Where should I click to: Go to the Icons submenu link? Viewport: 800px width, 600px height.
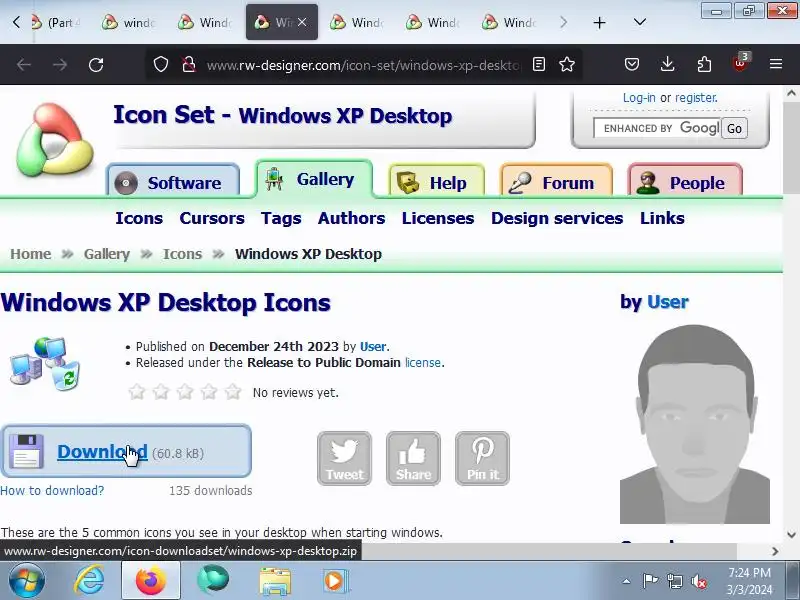coord(139,218)
